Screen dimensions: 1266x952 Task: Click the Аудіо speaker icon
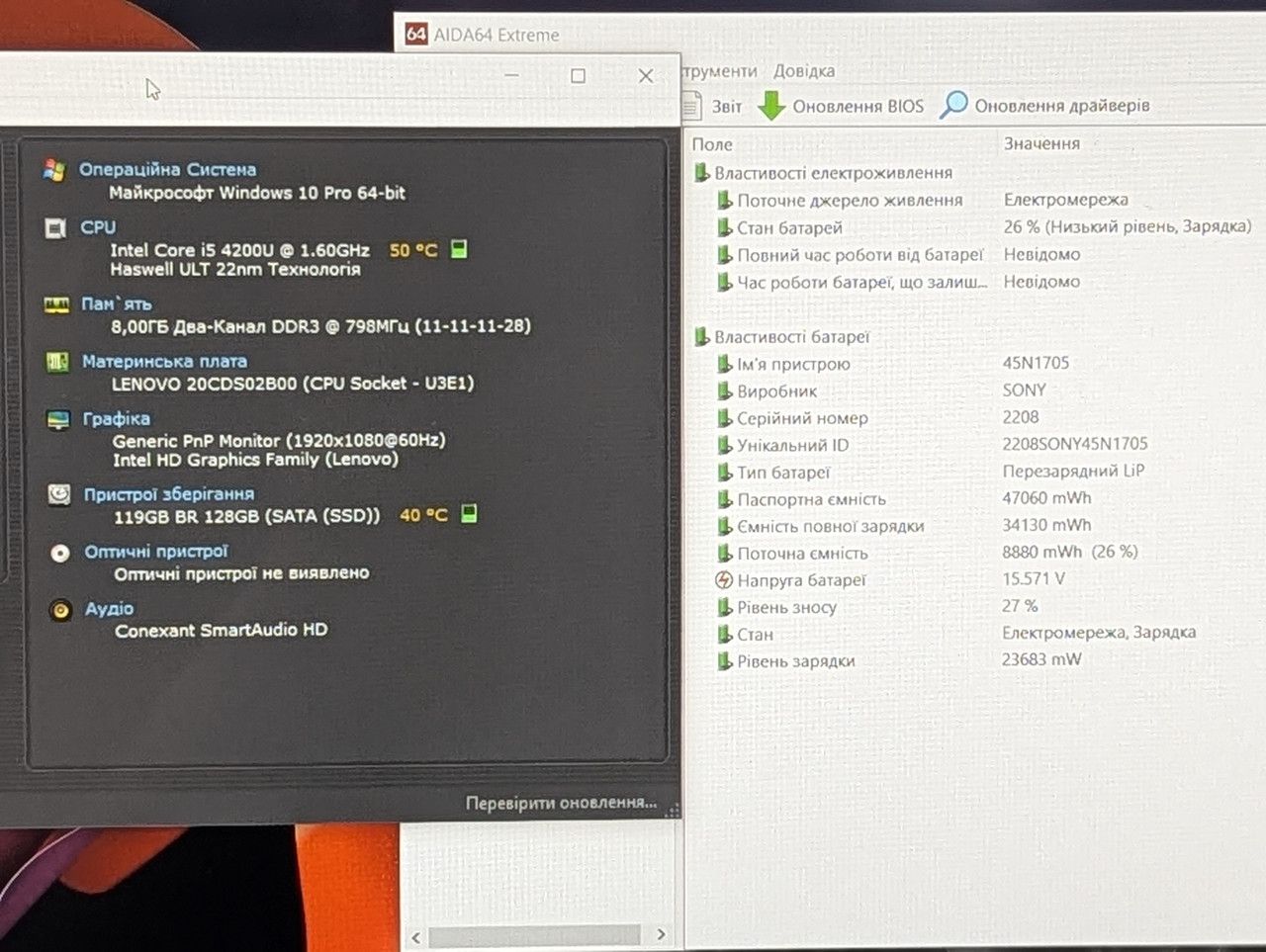(60, 610)
